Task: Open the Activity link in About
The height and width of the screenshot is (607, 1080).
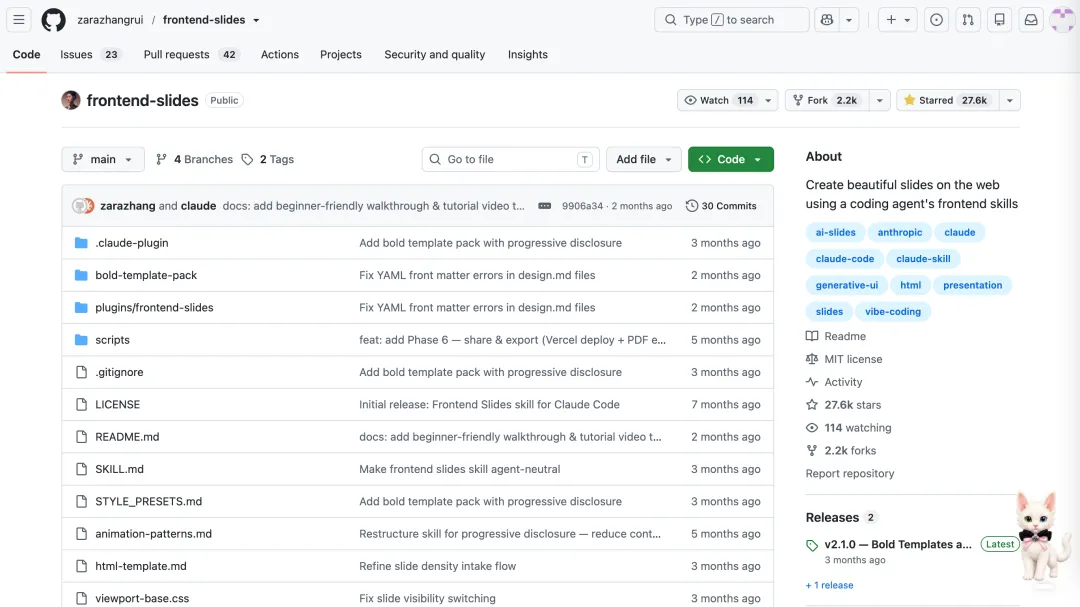Action: (834, 382)
